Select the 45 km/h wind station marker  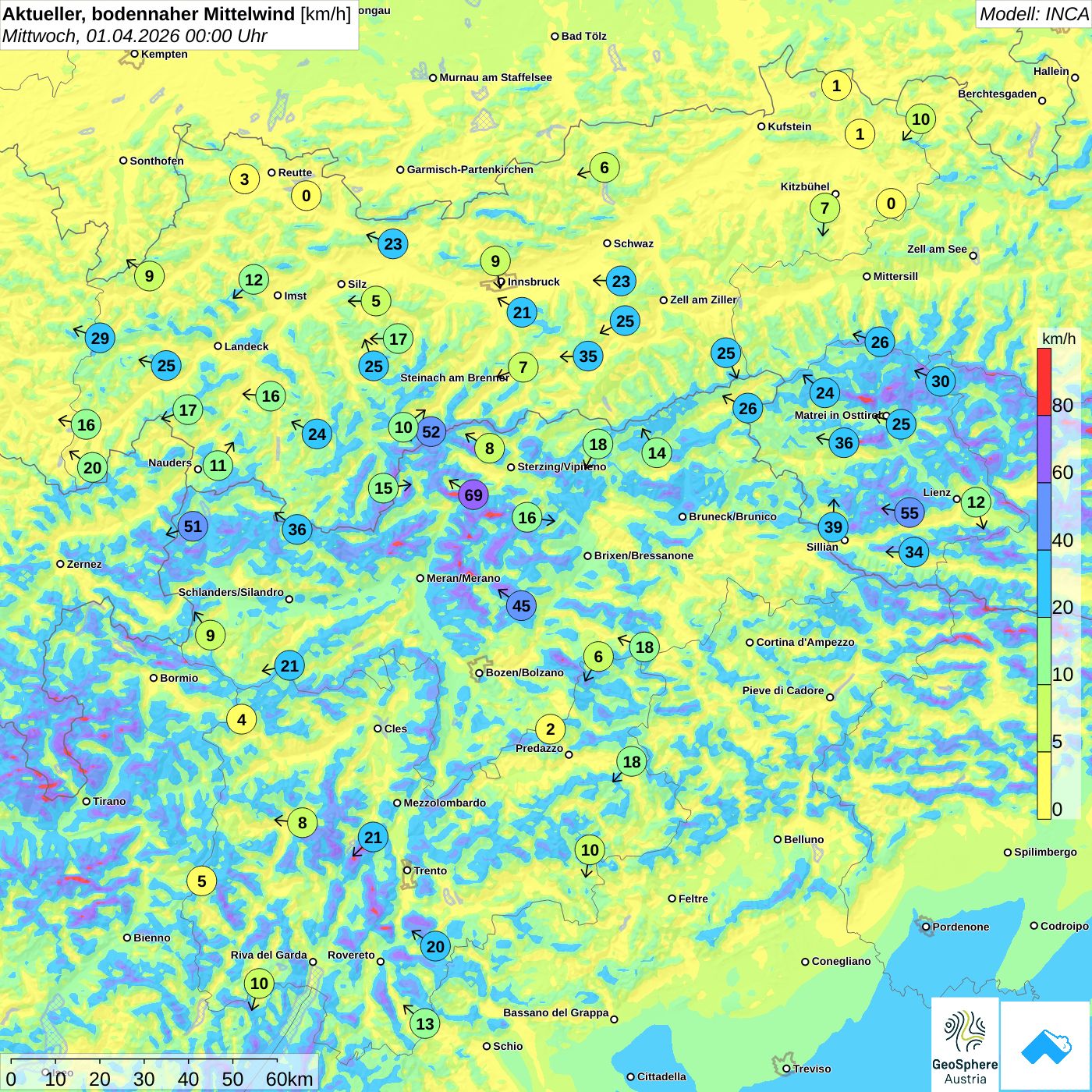point(521,605)
